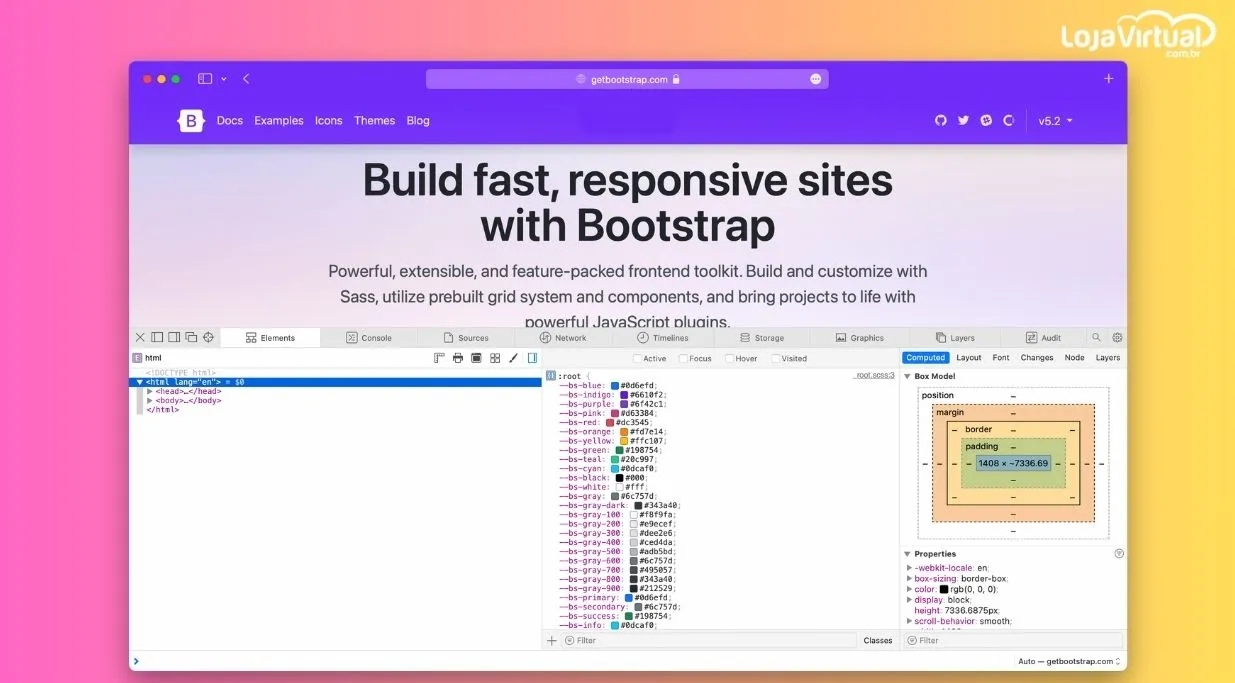Search the inspector with the magnifier icon
Viewport: 1235px width, 683px height.
click(1096, 338)
